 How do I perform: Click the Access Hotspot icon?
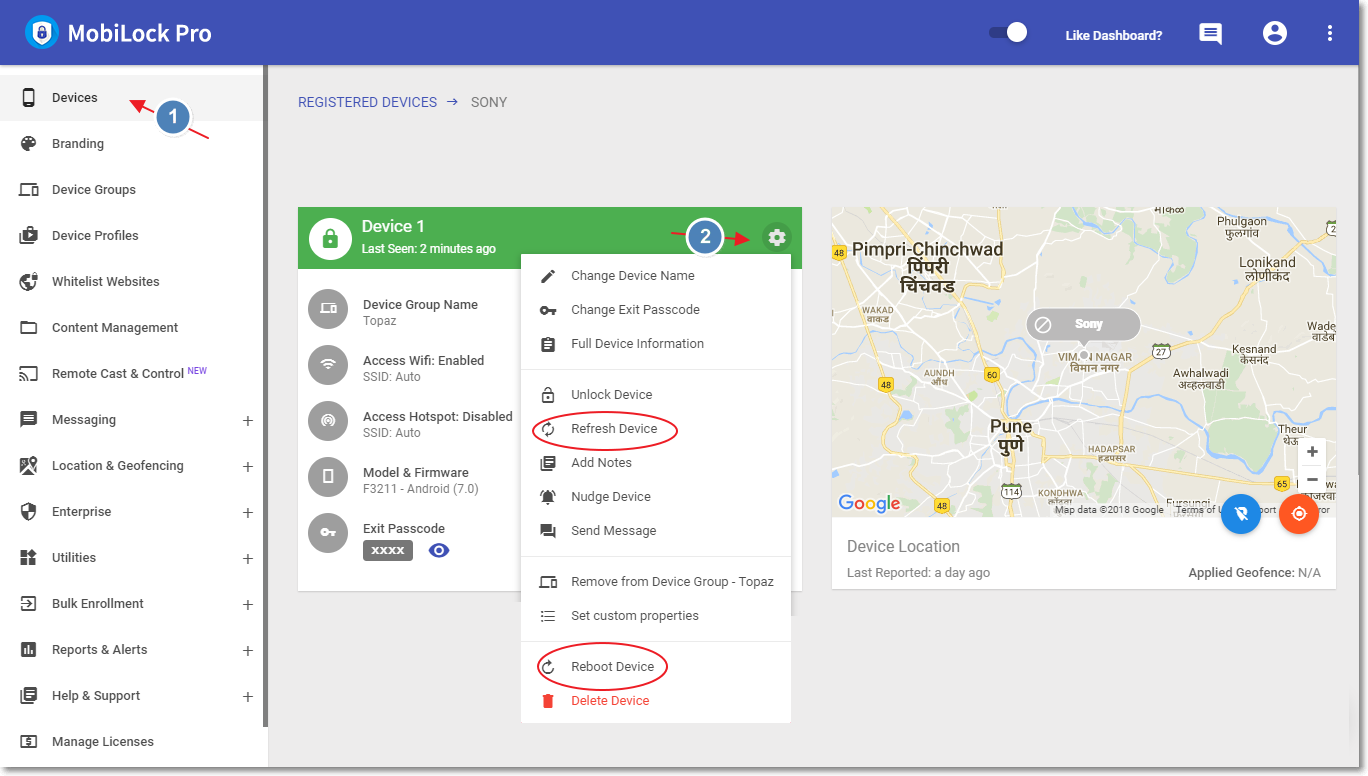(328, 421)
